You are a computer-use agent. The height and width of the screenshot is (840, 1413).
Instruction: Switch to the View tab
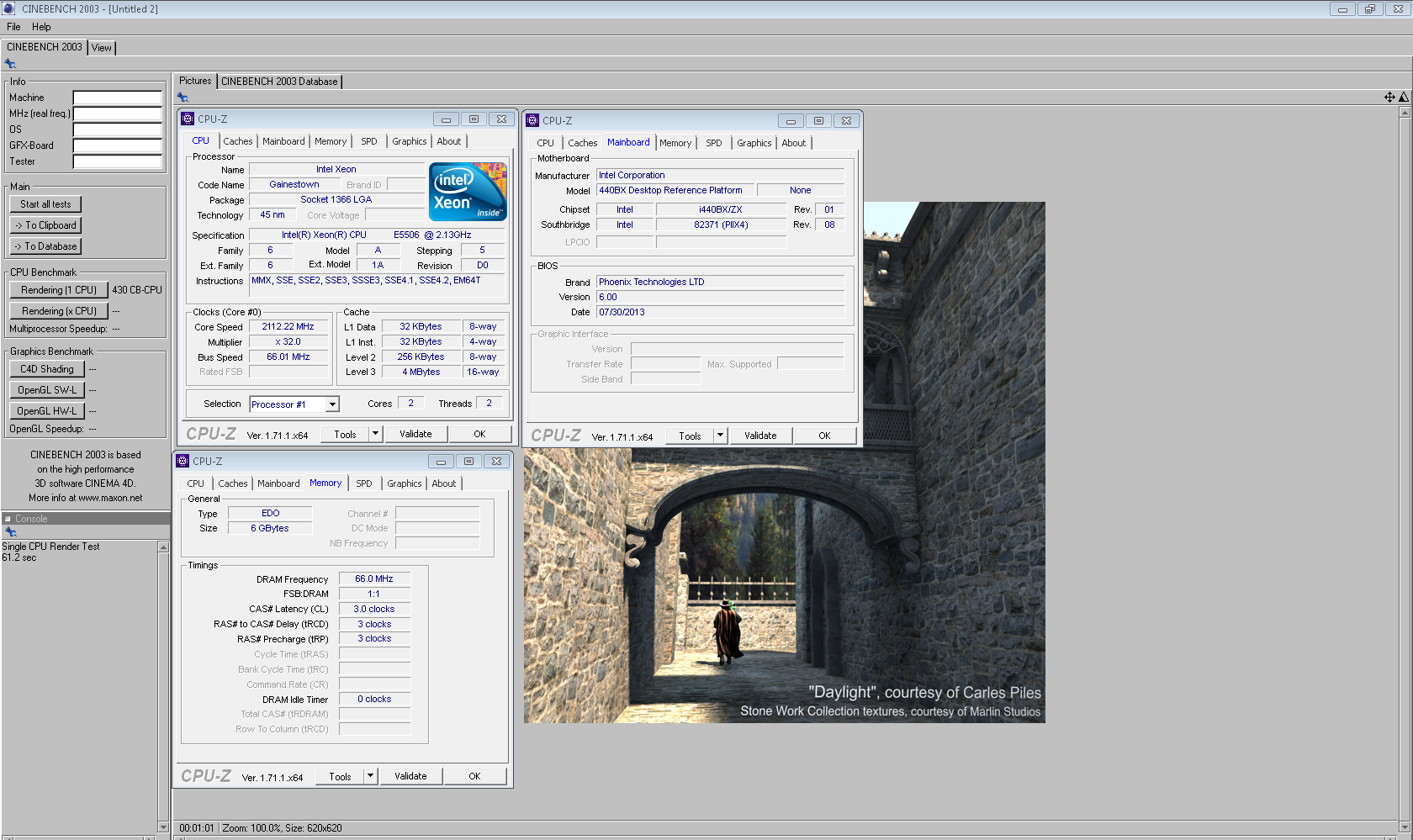click(x=102, y=48)
